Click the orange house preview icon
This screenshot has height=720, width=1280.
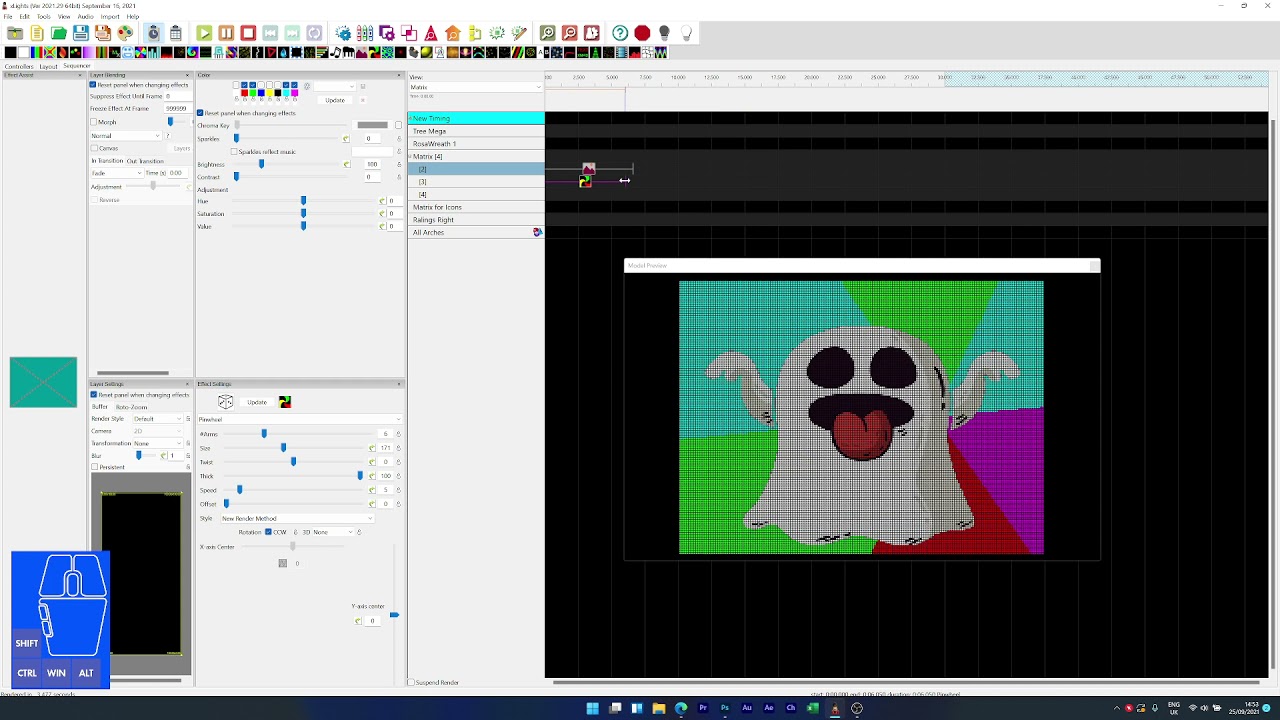click(453, 33)
